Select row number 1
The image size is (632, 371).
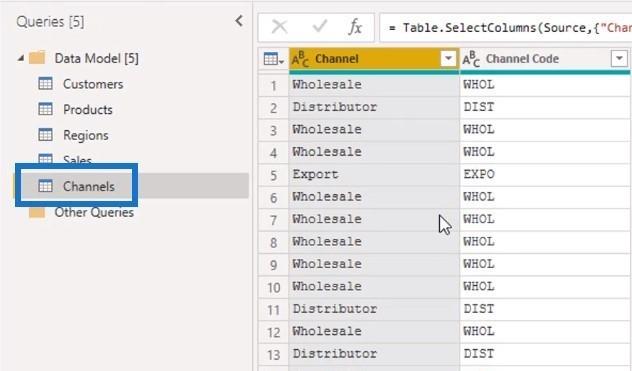[x=274, y=85]
